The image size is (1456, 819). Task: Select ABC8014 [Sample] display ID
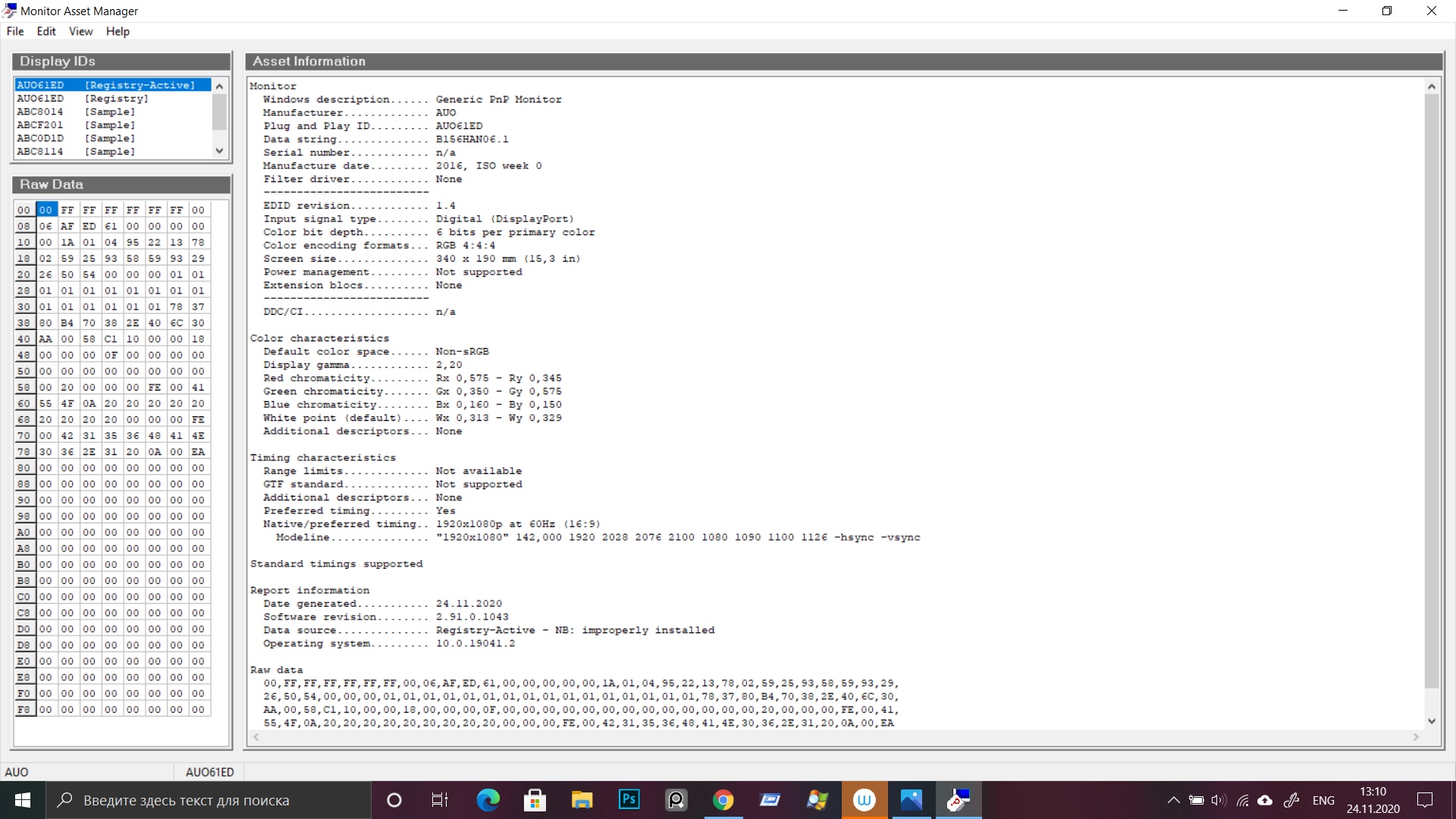[76, 111]
